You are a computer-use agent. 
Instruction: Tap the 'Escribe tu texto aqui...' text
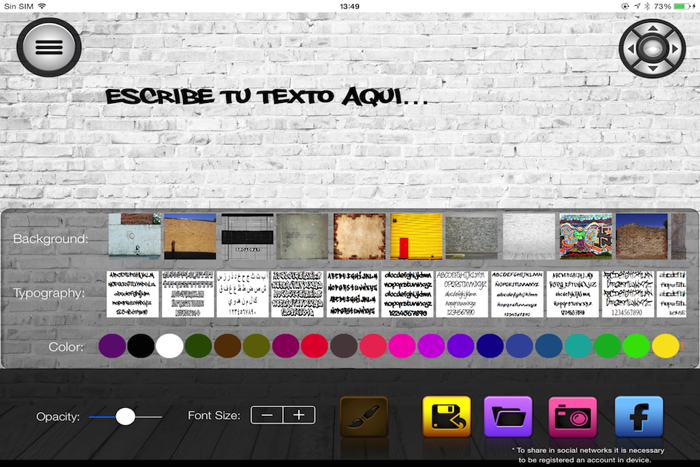266,96
